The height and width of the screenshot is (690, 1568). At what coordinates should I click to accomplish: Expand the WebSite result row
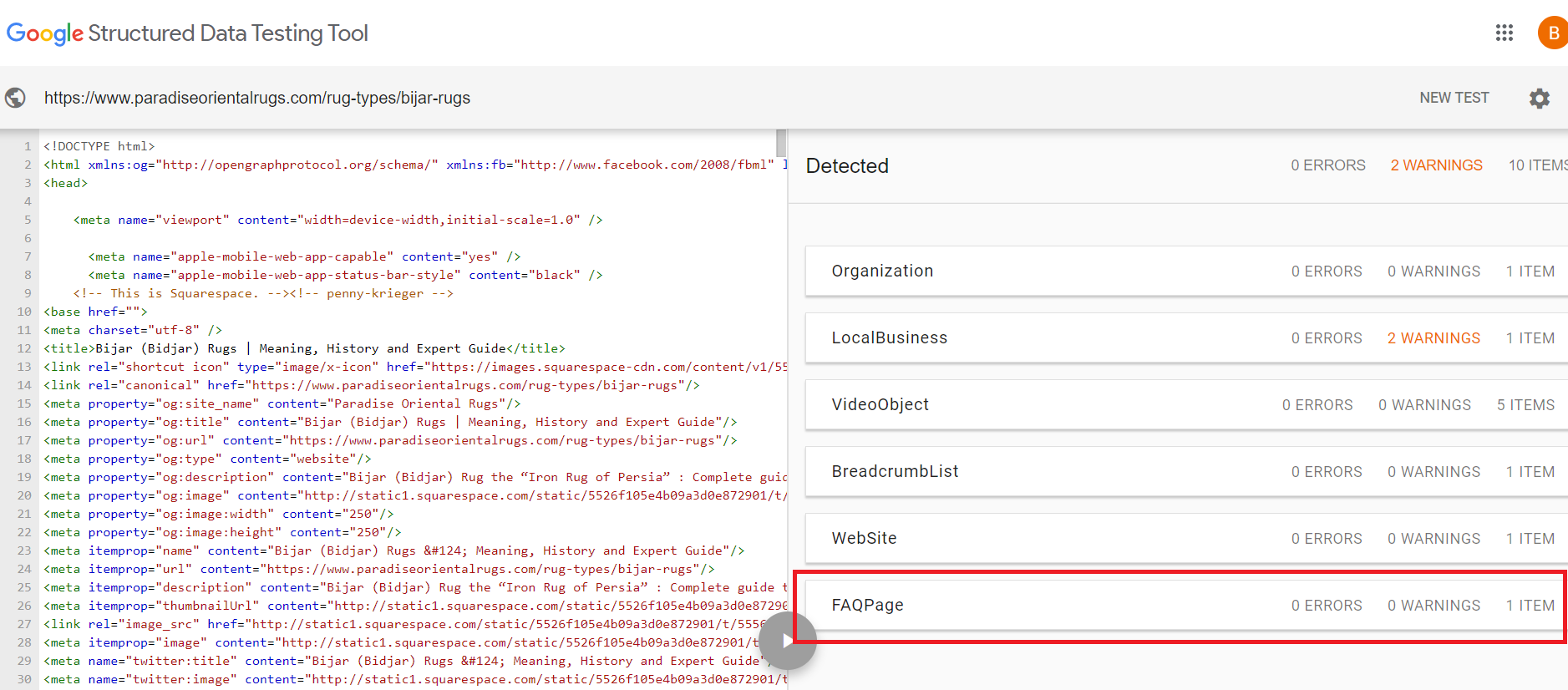pos(1186,538)
